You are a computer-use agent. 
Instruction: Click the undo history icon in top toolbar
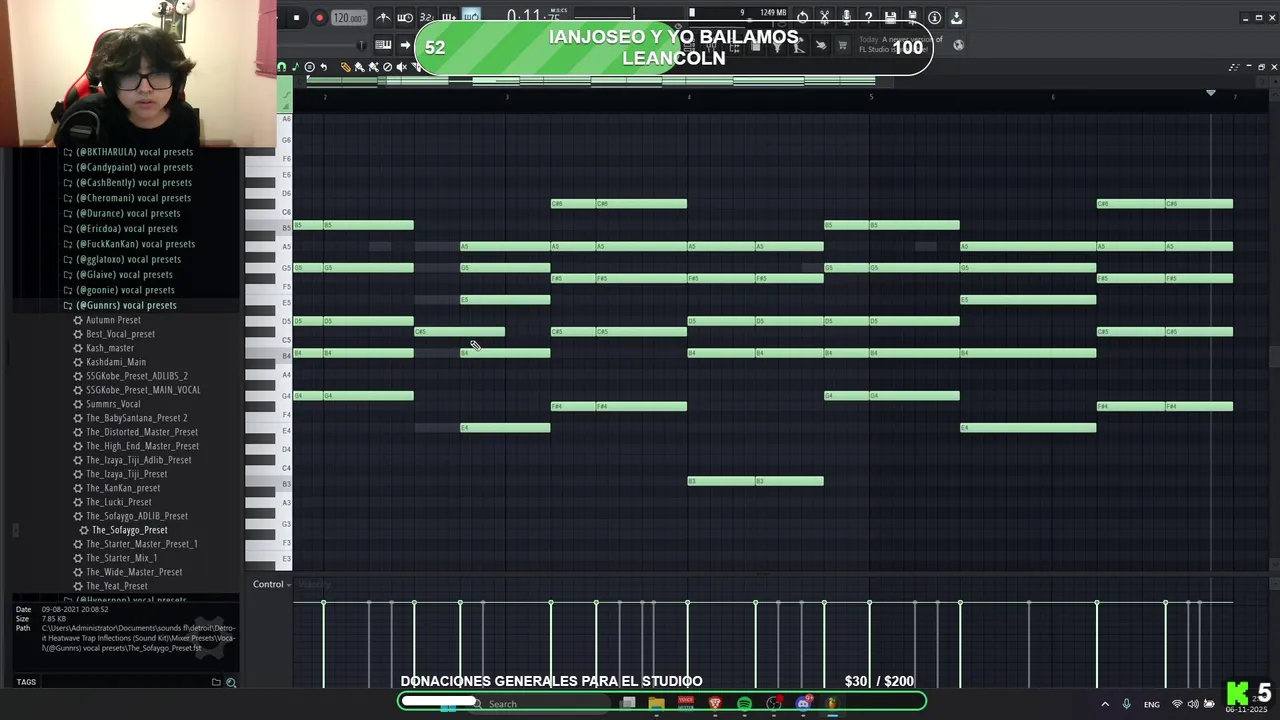pyautogui.click(x=802, y=18)
